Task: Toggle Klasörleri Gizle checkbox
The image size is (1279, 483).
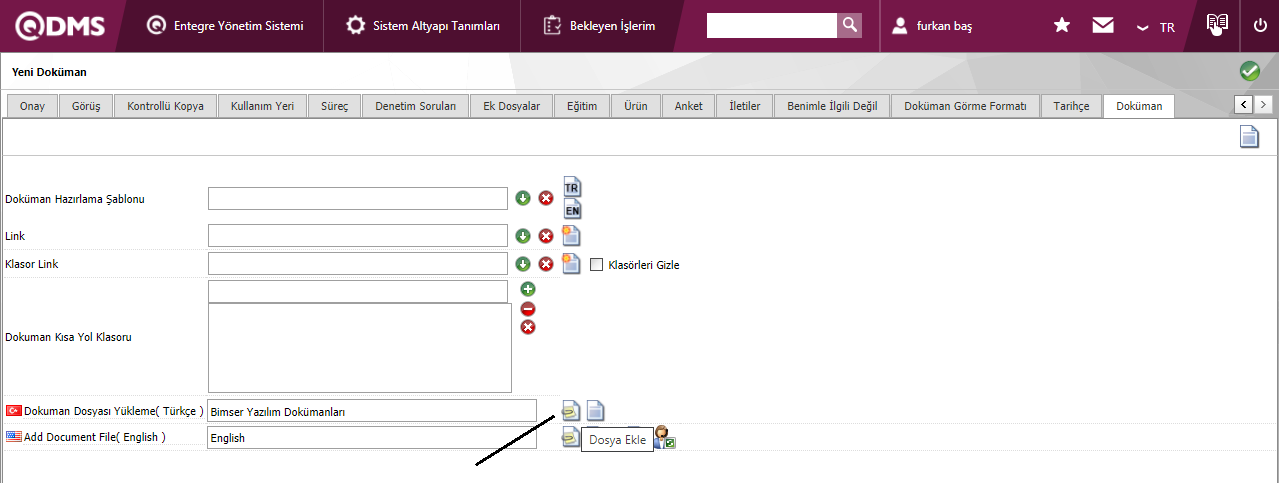Action: (x=597, y=265)
